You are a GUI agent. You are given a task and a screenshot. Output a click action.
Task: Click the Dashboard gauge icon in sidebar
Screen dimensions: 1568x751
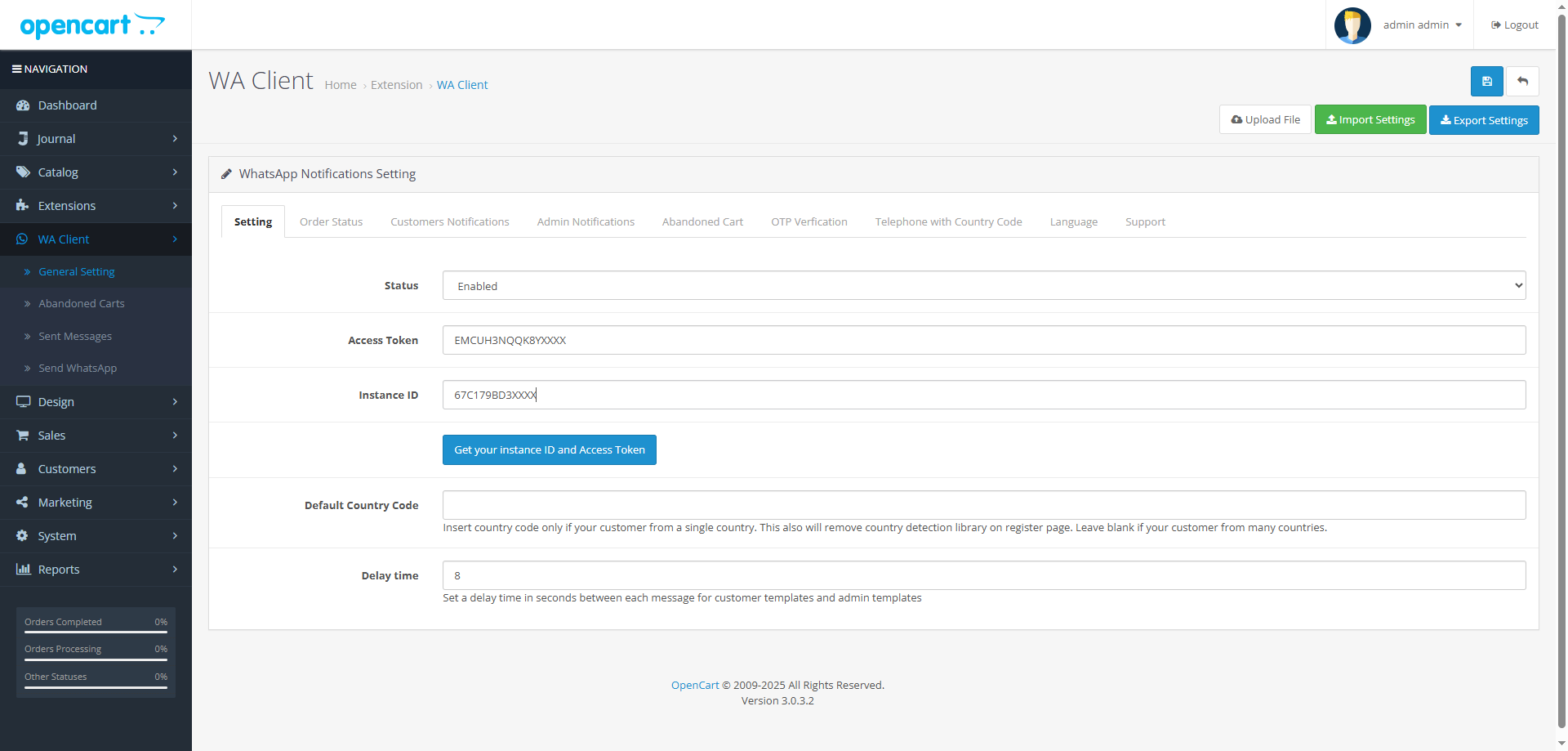point(23,105)
